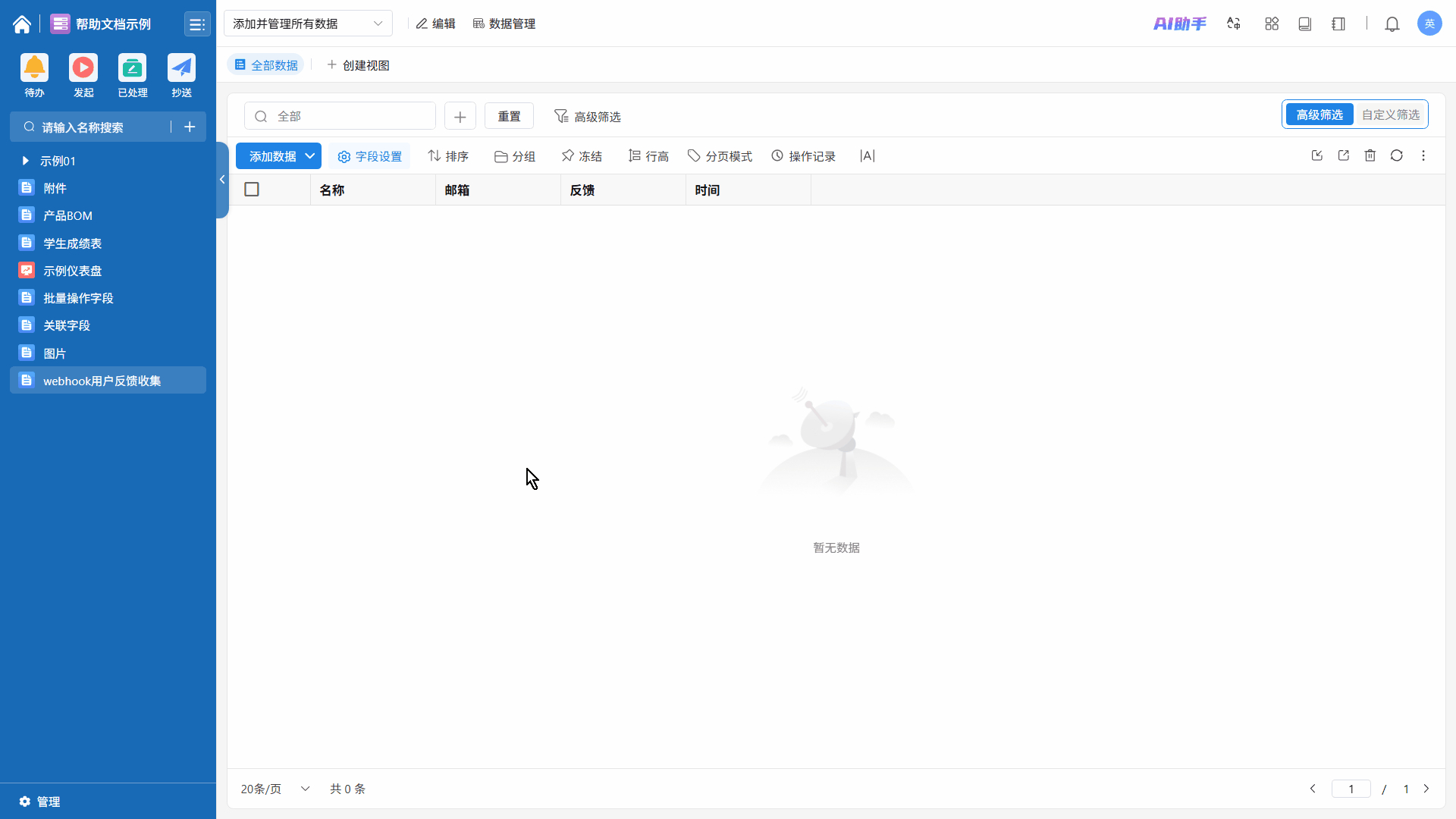Click the 全部 search input field

coord(349,116)
